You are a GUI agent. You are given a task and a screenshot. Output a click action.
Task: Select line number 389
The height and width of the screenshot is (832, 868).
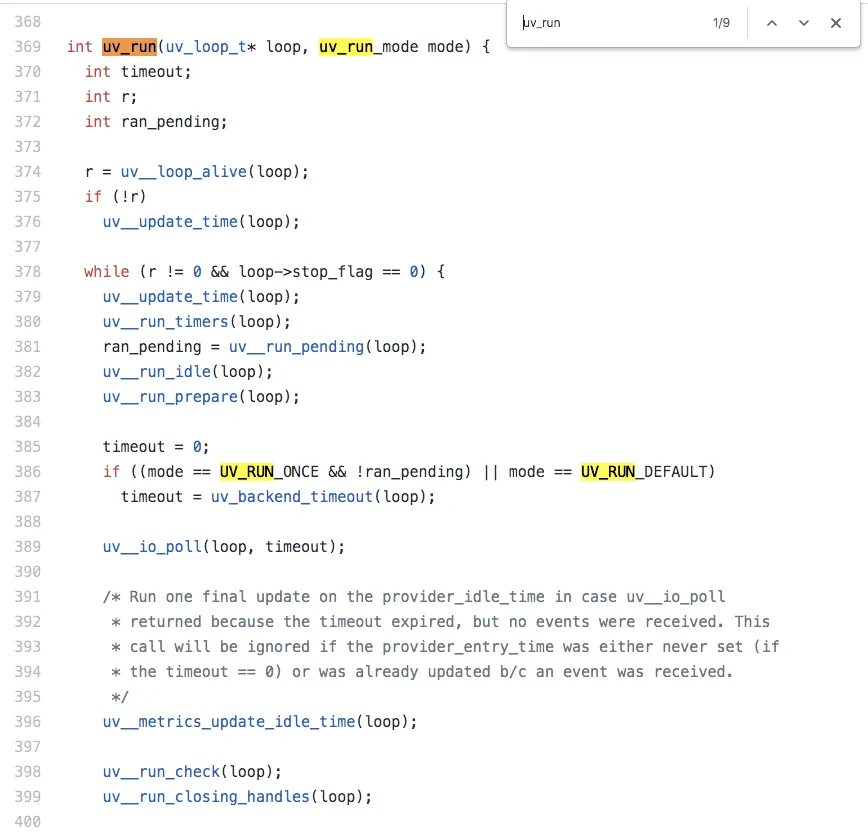(28, 547)
